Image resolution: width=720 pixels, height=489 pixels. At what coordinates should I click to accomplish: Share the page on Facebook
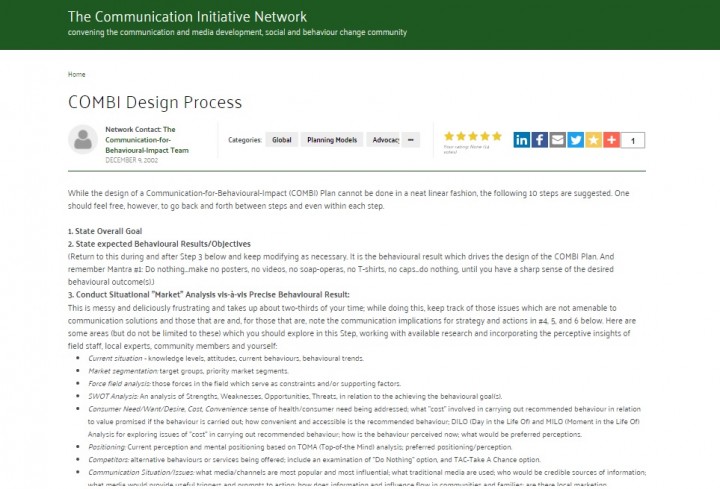pos(540,140)
